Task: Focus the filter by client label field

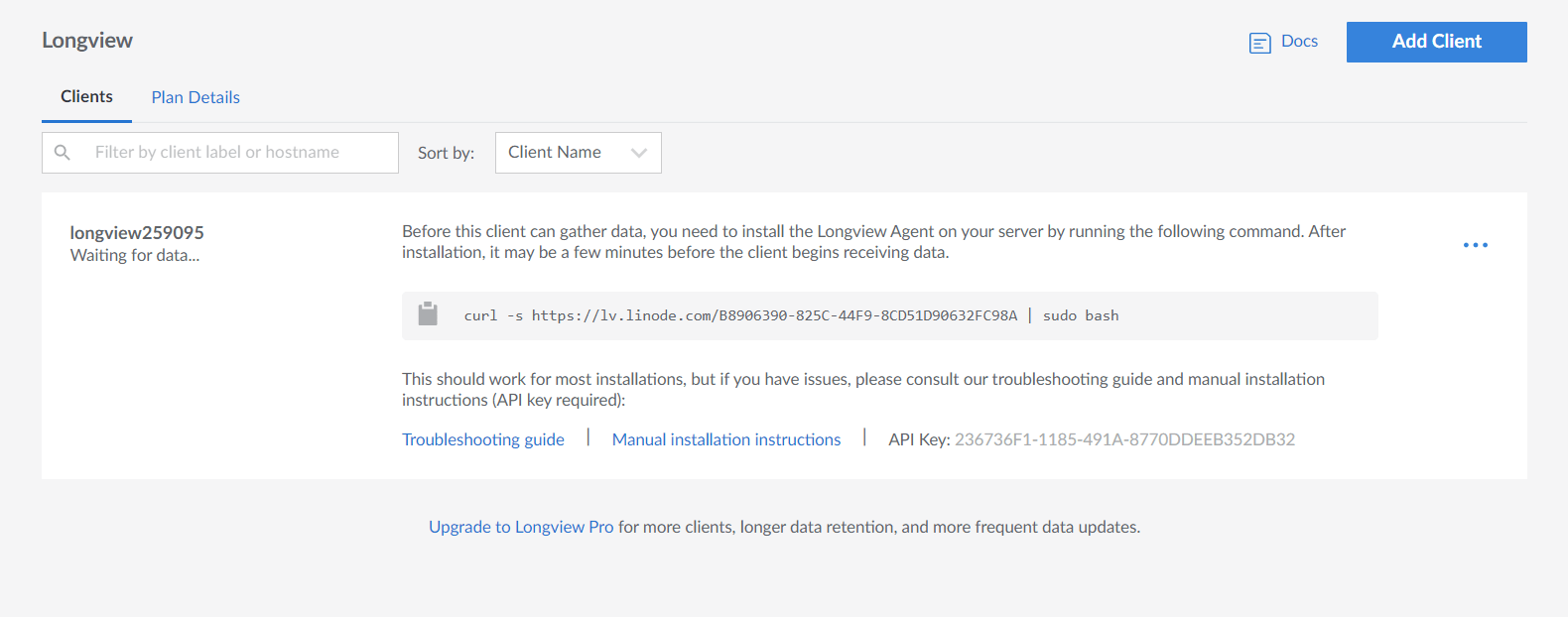Action: [x=220, y=153]
